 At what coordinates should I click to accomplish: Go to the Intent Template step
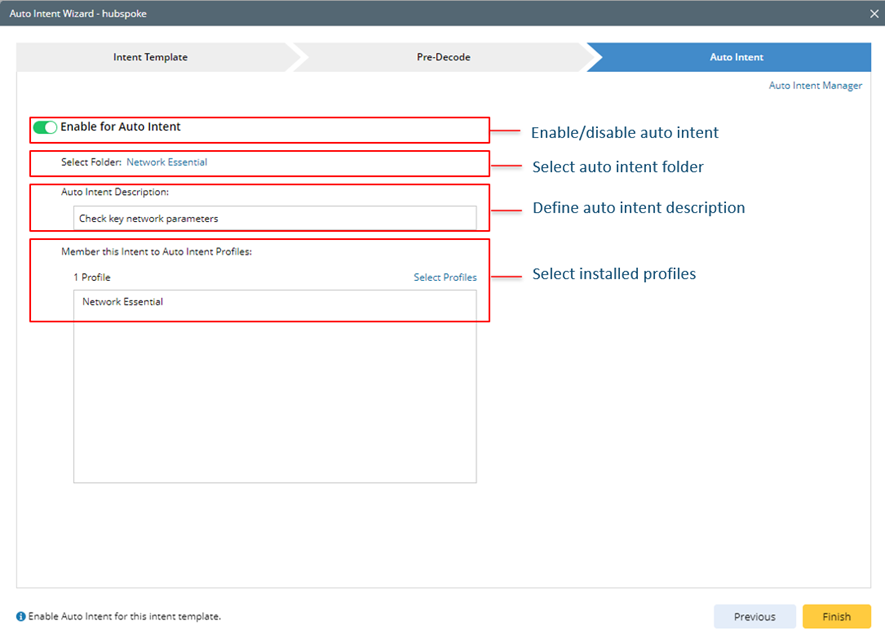pyautogui.click(x=150, y=57)
